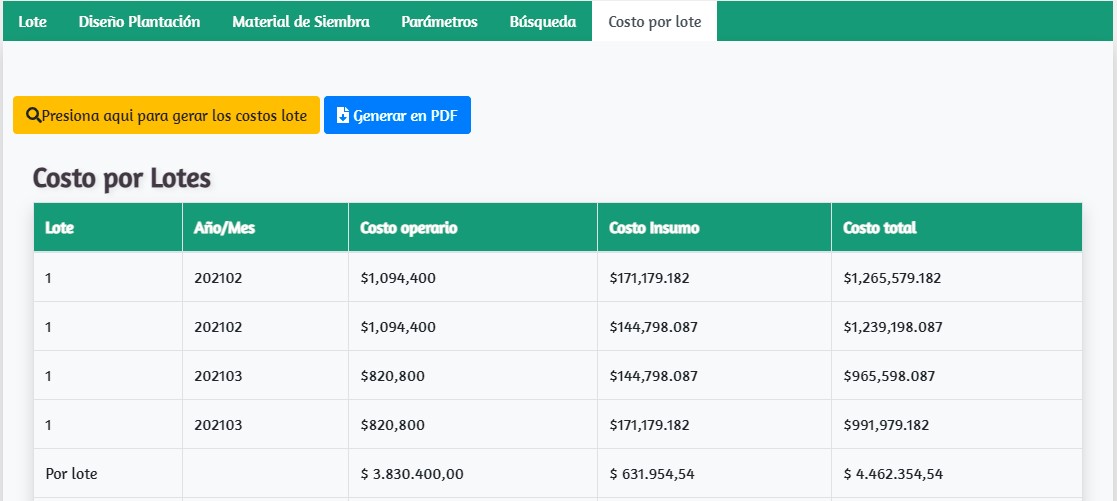
Task: Click the Lote column header
Action: point(60,228)
